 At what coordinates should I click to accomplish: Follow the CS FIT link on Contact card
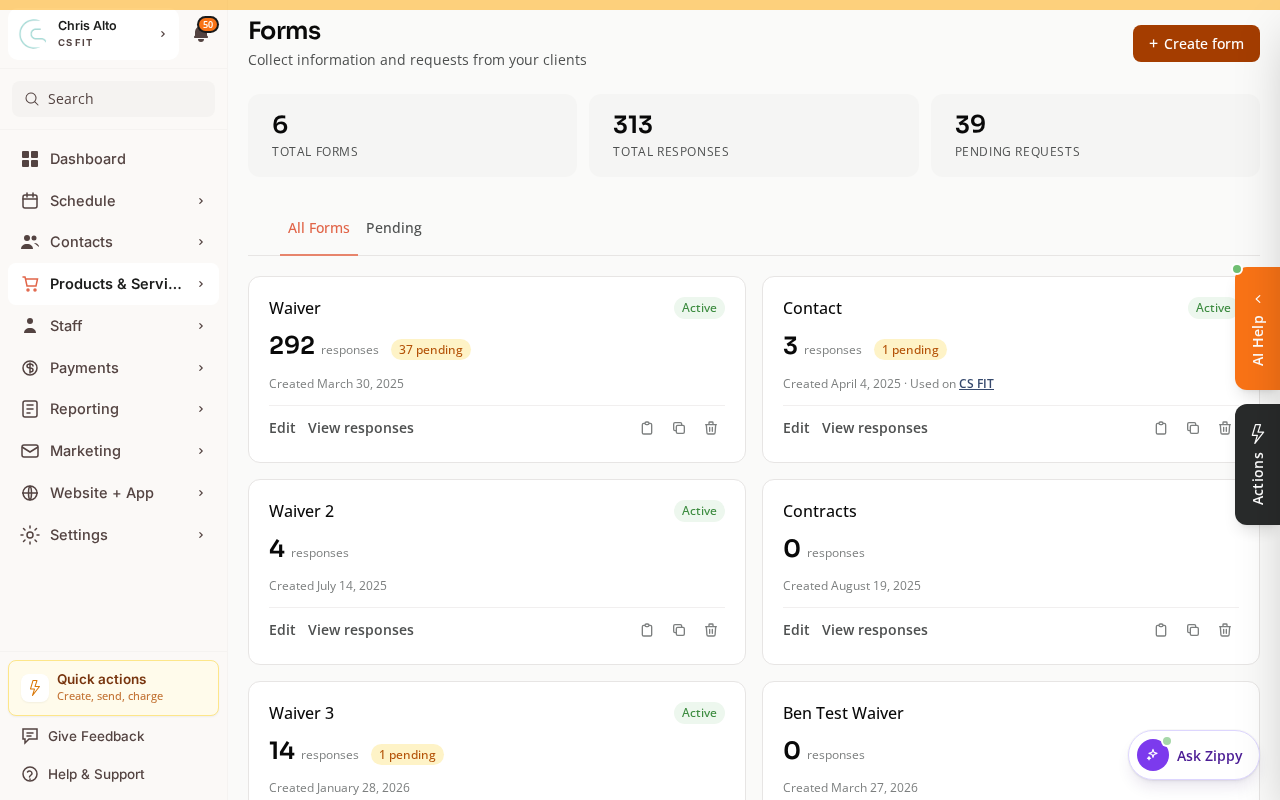tap(976, 384)
